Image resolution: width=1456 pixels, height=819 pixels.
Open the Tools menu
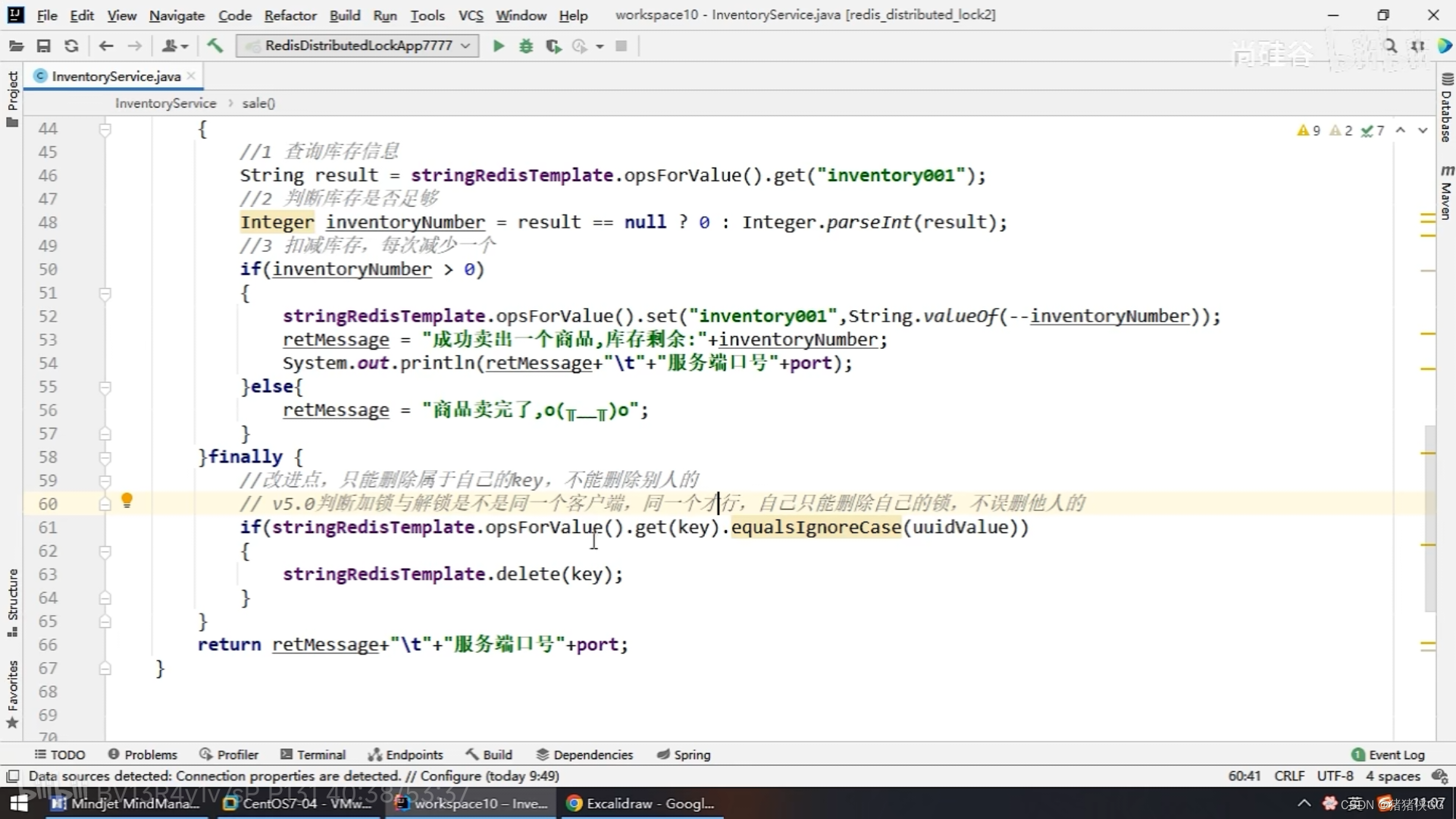point(427,15)
